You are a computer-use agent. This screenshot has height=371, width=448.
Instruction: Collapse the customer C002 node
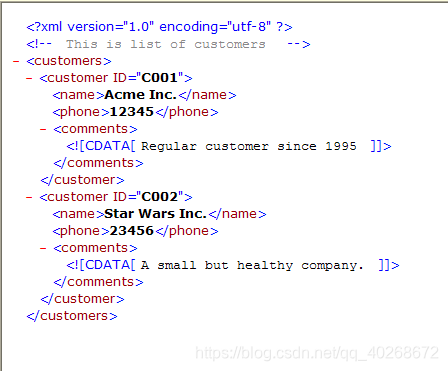[x=29, y=197]
